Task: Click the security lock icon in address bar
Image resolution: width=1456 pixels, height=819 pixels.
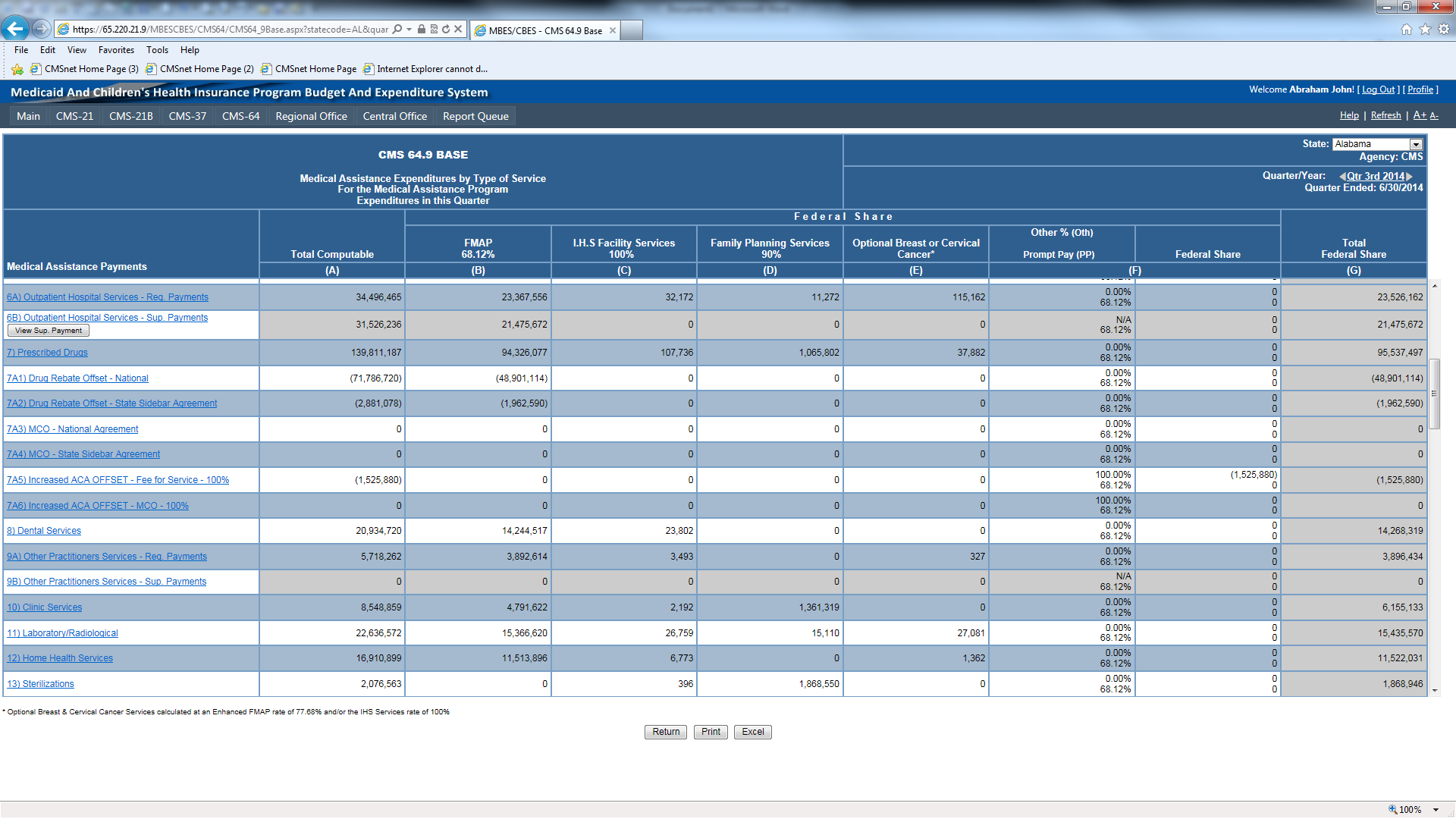Action: click(422, 30)
